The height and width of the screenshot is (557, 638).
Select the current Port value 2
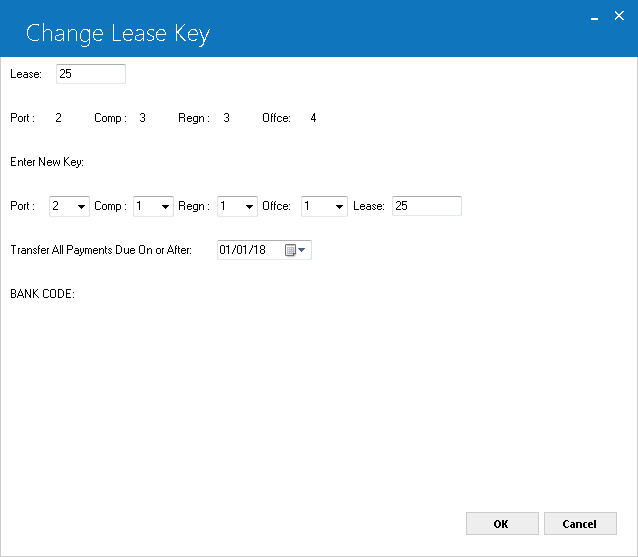click(x=59, y=118)
